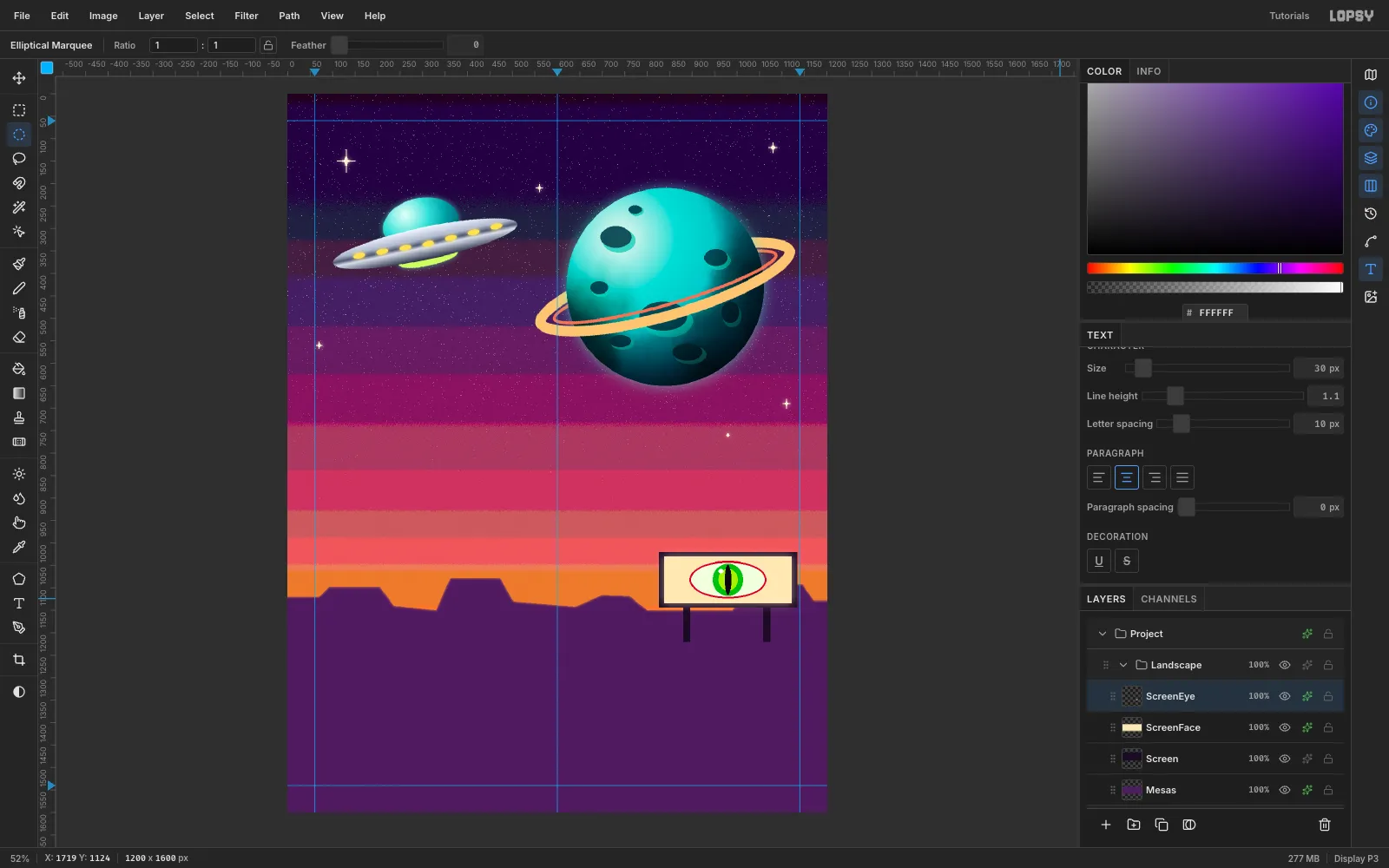Toggle strikethrough text decoration
This screenshot has width=1389, height=868.
[1127, 561]
